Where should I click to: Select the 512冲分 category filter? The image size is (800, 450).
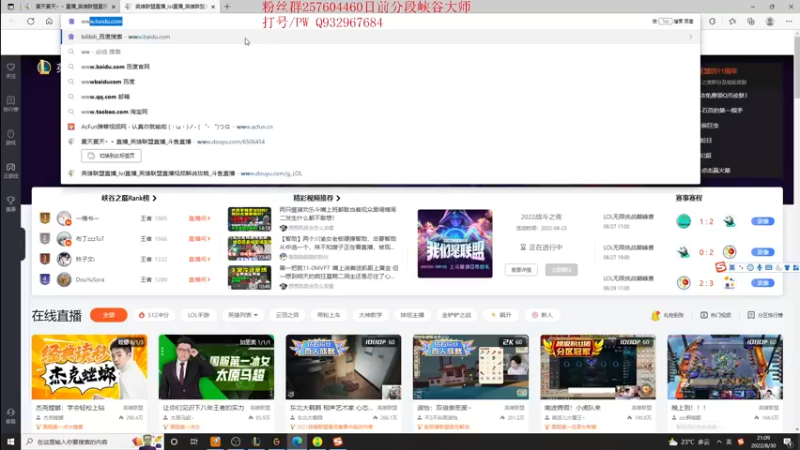[154, 315]
